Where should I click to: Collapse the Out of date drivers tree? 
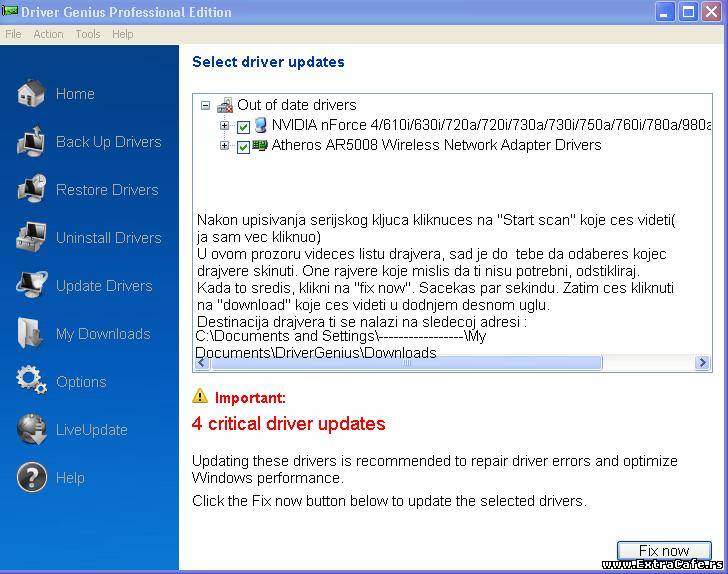point(206,105)
